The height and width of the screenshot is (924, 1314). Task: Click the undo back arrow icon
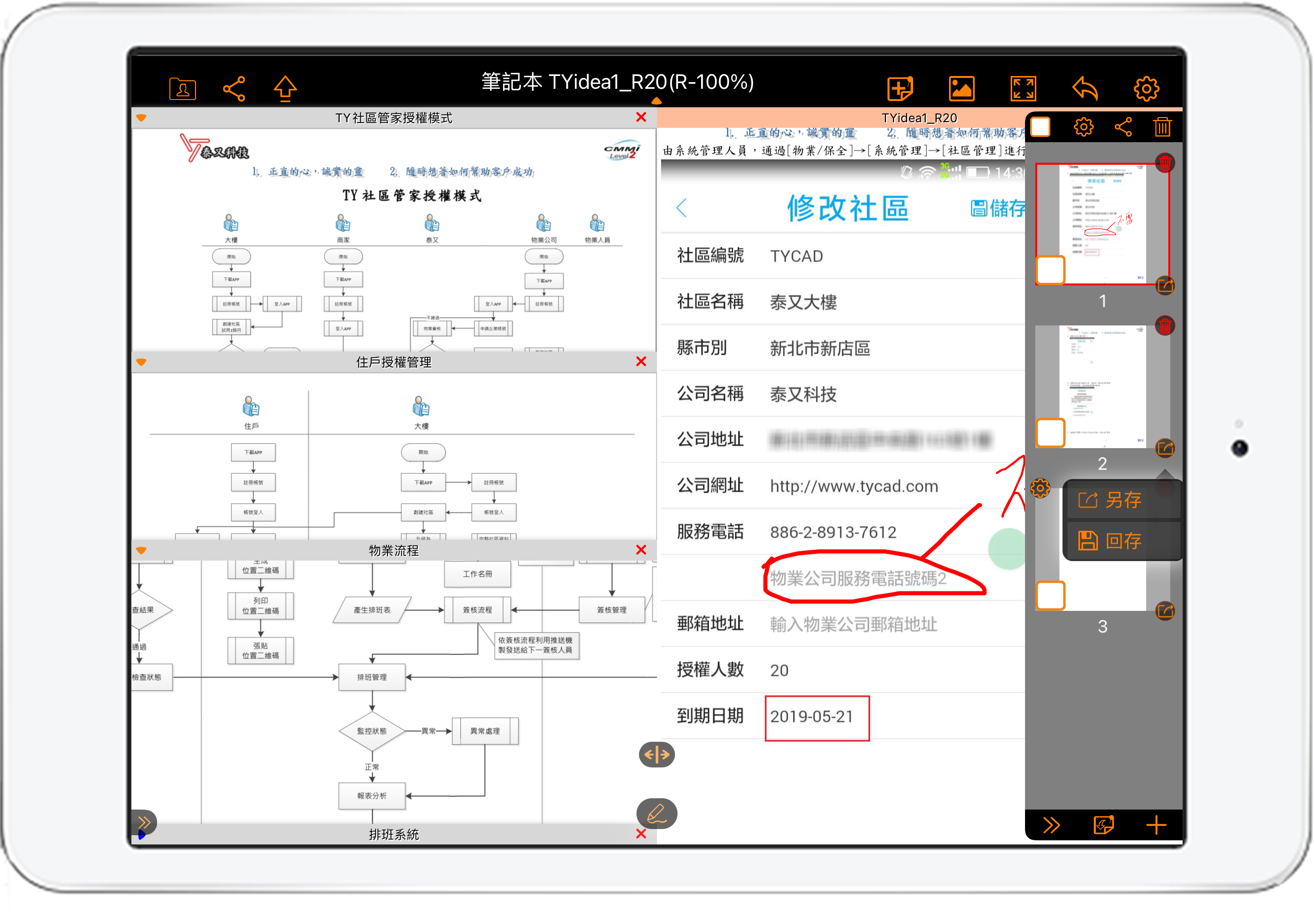(1085, 89)
